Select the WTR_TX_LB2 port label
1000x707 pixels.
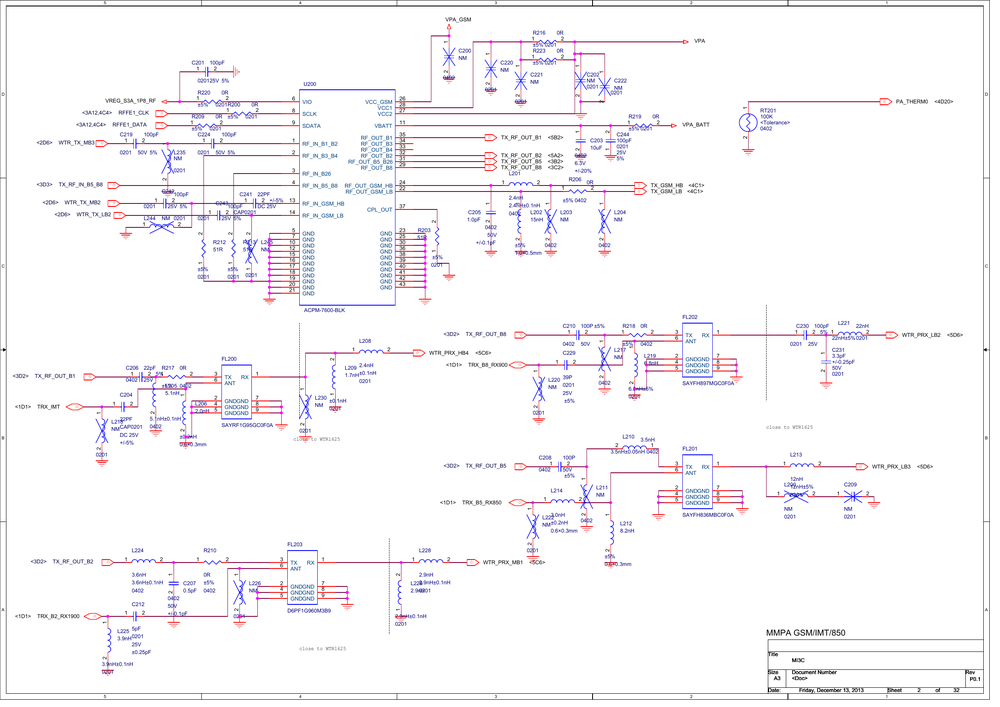tap(94, 215)
